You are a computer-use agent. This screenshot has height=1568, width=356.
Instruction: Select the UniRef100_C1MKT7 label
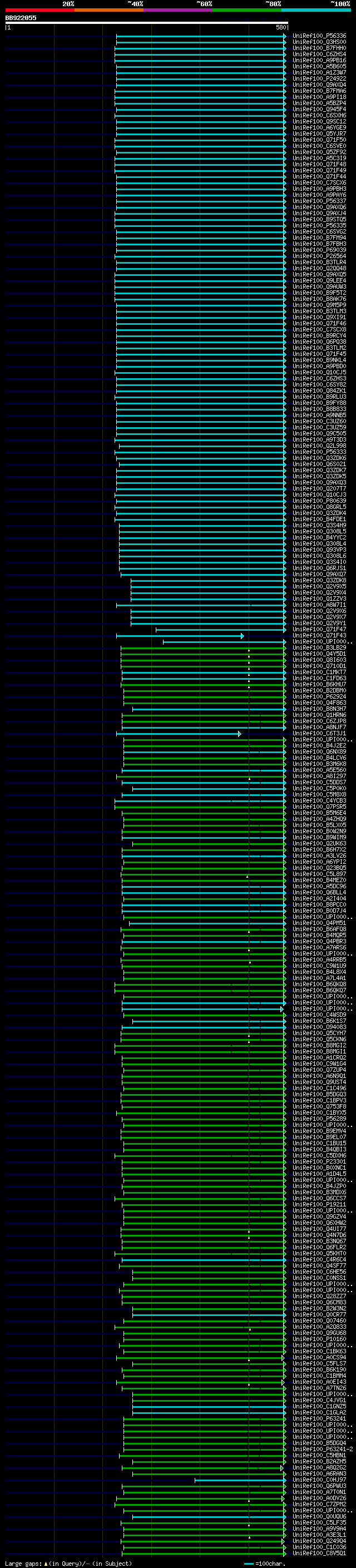319,672
